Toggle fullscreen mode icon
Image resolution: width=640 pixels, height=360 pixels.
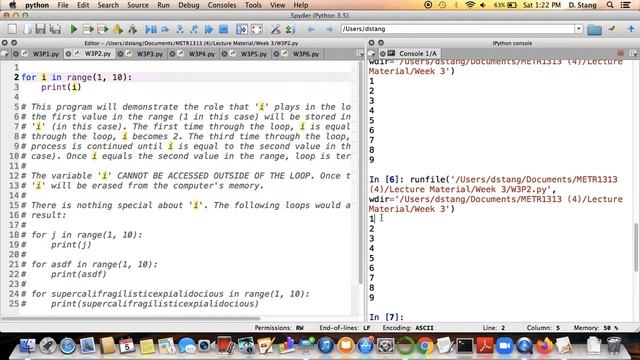click(x=257, y=29)
